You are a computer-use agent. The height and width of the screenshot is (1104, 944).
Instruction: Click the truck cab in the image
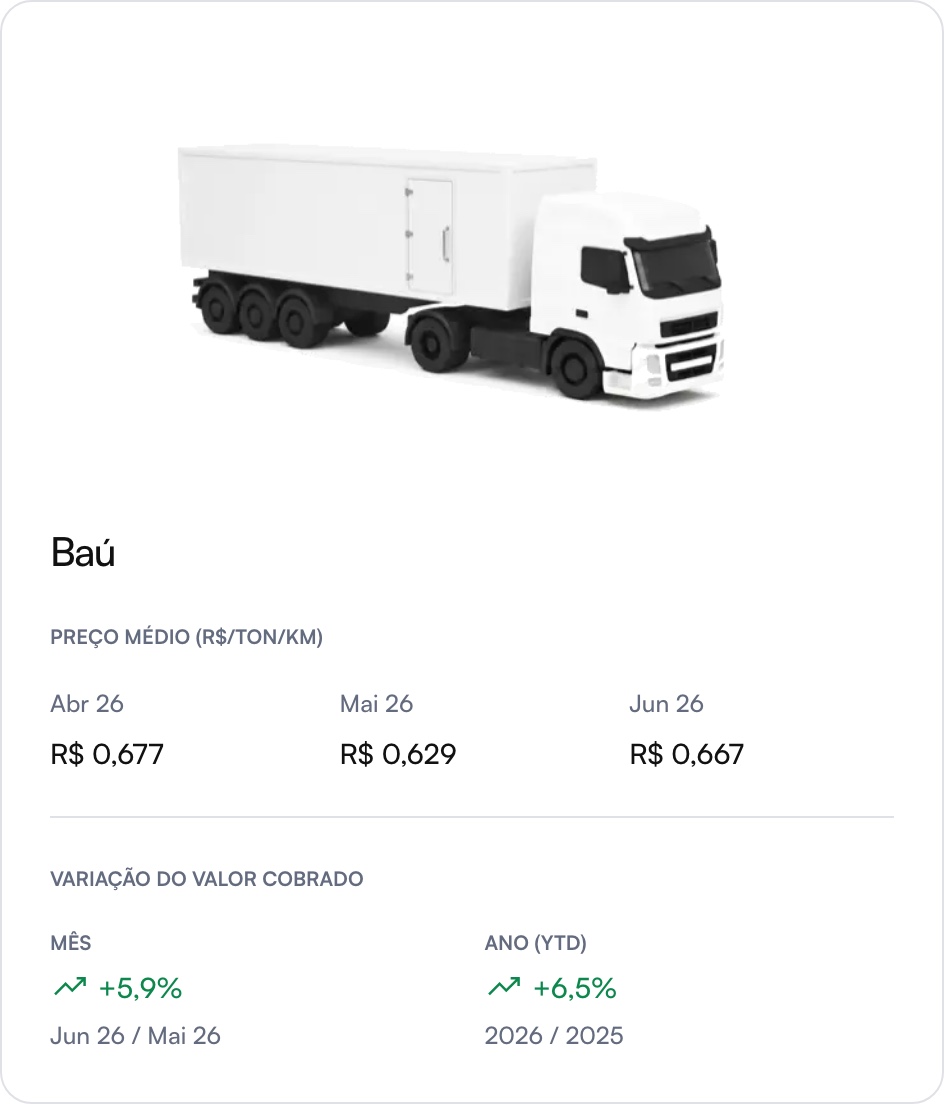[x=627, y=296]
